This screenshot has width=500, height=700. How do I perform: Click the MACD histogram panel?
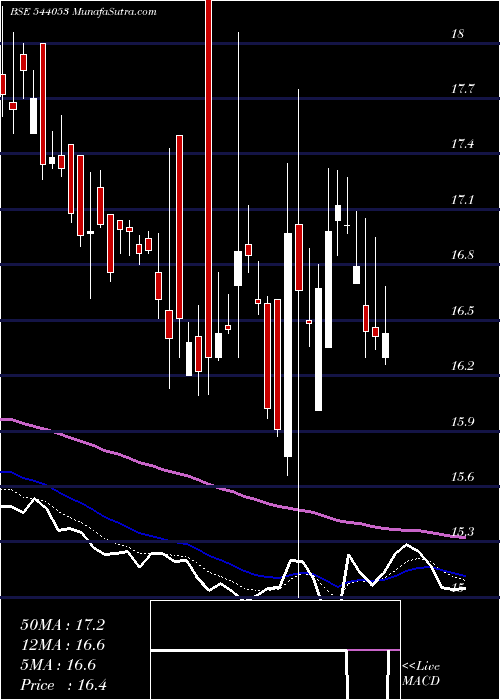(x=275, y=650)
